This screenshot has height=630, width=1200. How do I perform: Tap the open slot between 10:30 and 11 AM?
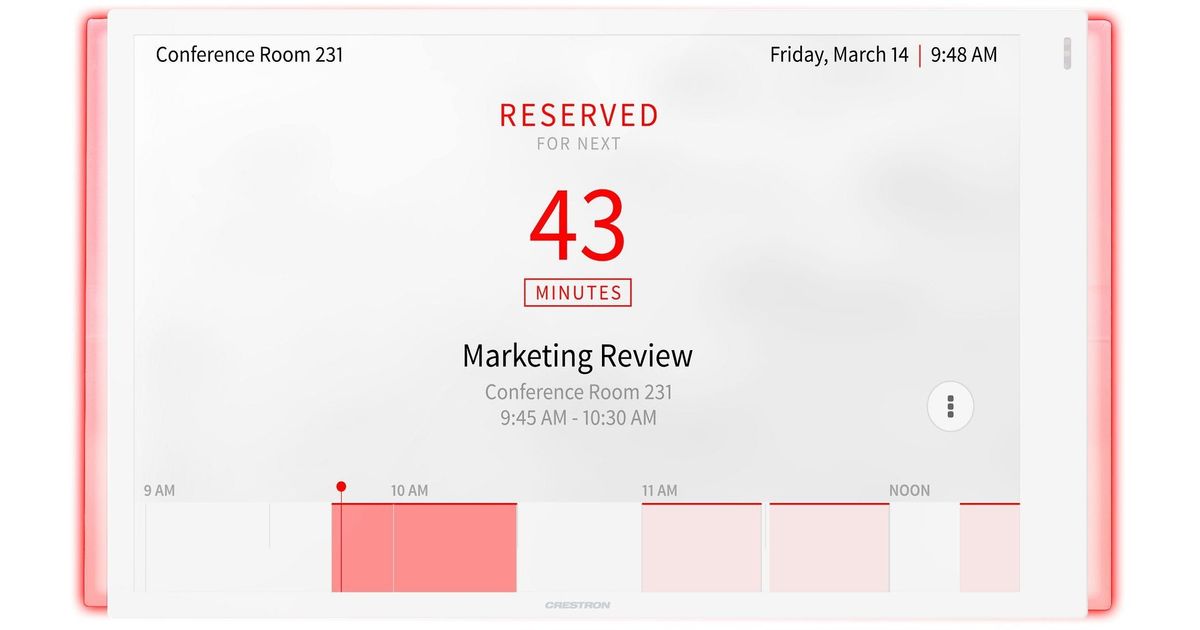tap(578, 548)
